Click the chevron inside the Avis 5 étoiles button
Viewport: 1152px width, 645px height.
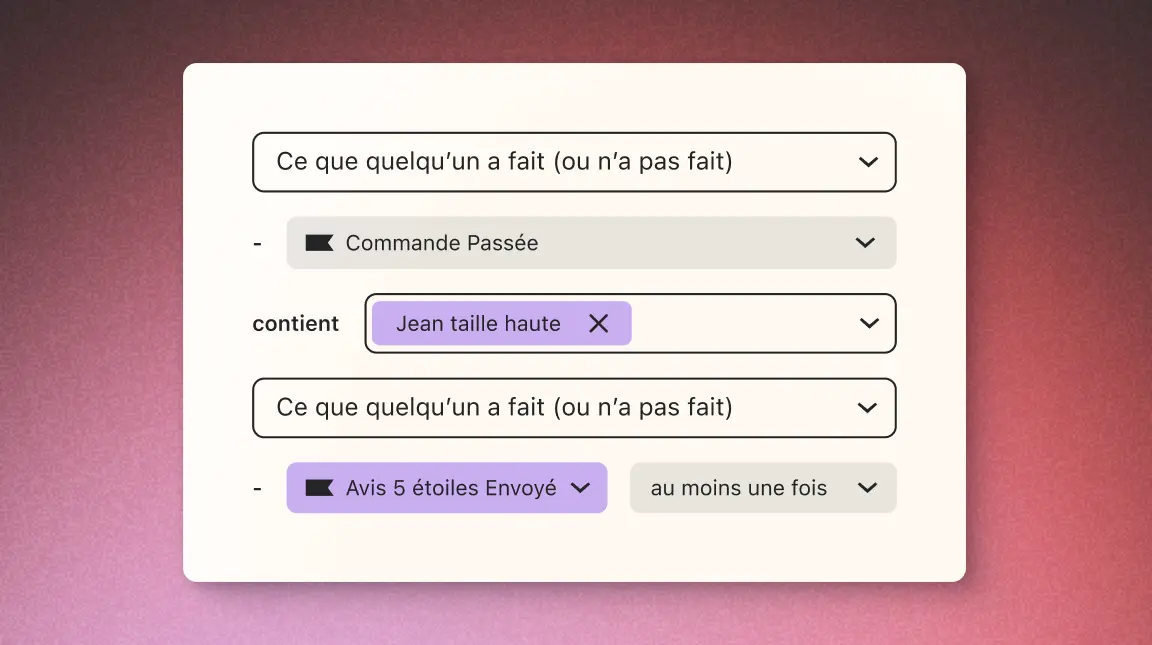(580, 488)
